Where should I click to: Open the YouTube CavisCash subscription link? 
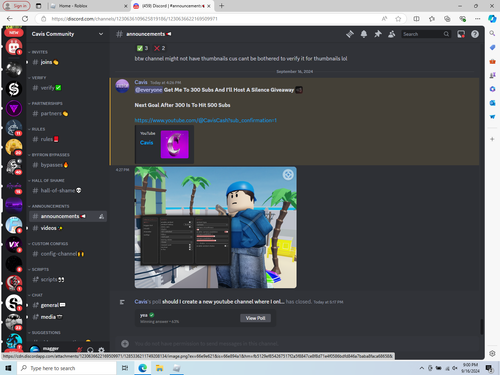click(206, 120)
